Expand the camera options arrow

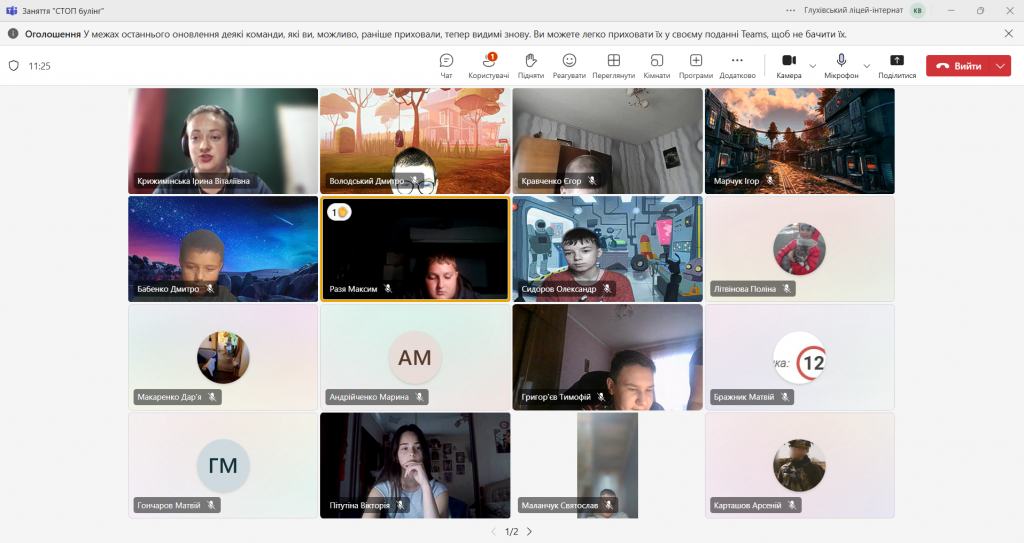click(812, 66)
